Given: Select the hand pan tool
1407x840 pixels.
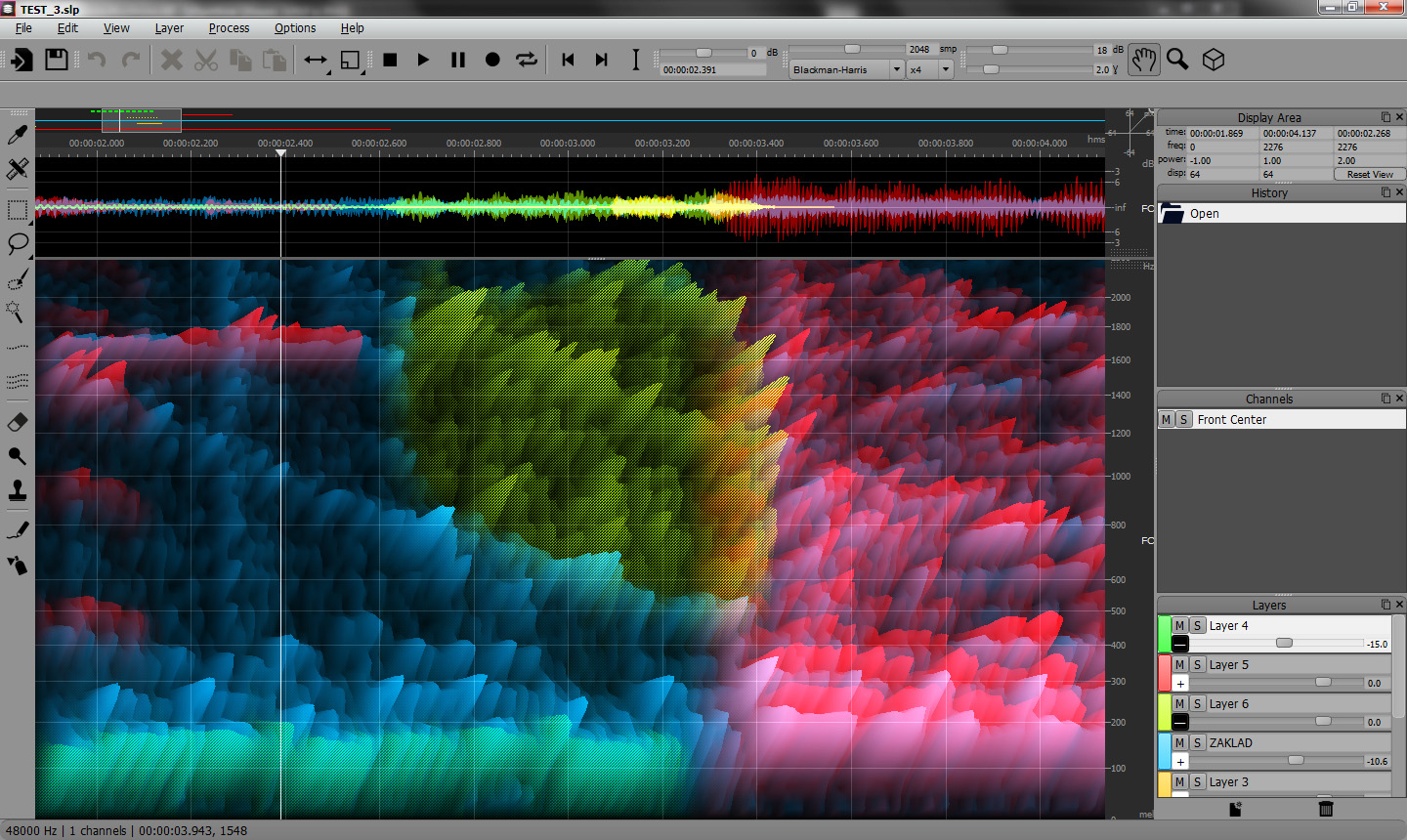Looking at the screenshot, I should [1143, 60].
